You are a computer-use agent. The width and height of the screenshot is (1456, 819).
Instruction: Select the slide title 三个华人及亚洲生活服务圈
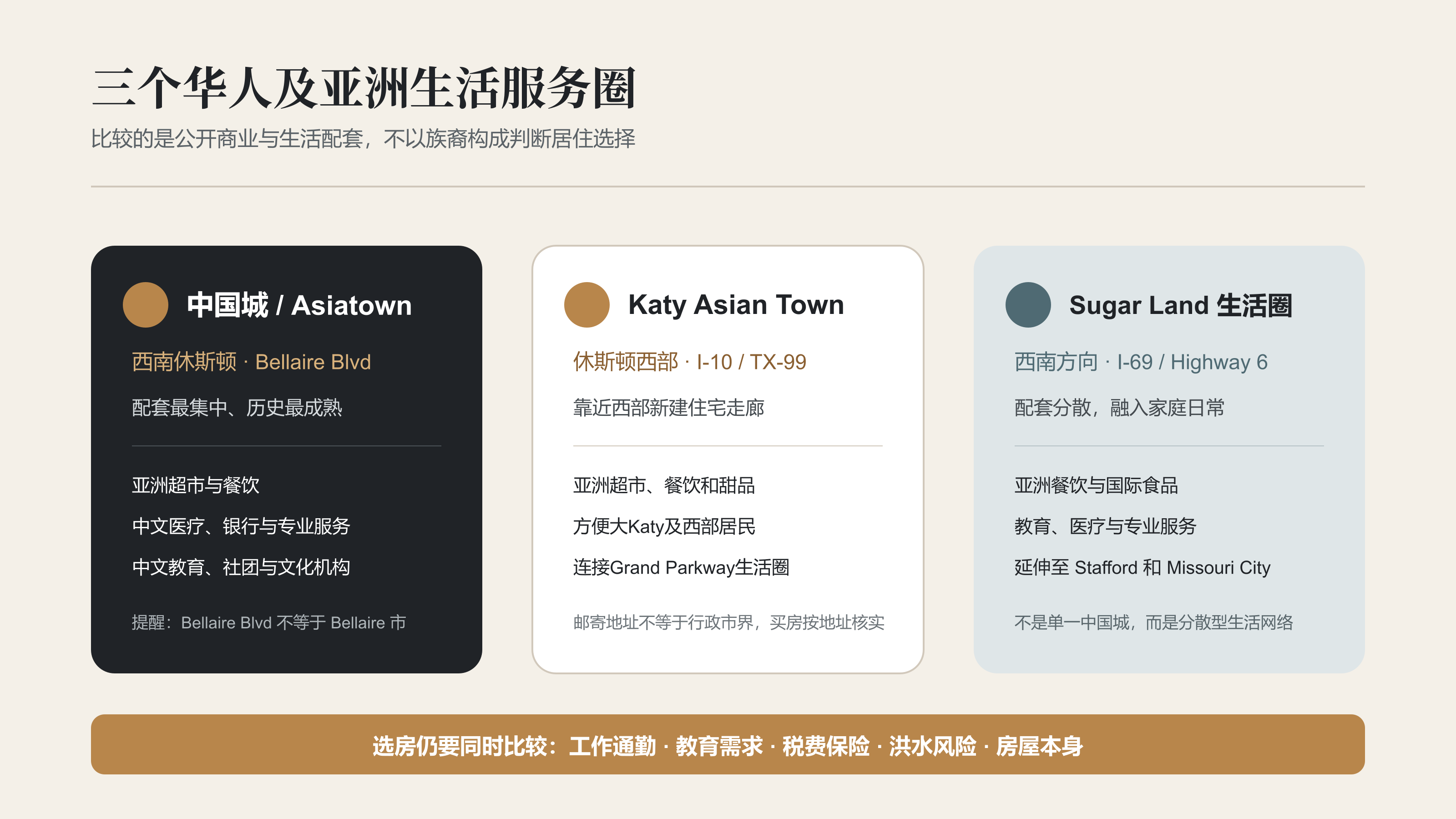click(x=364, y=88)
